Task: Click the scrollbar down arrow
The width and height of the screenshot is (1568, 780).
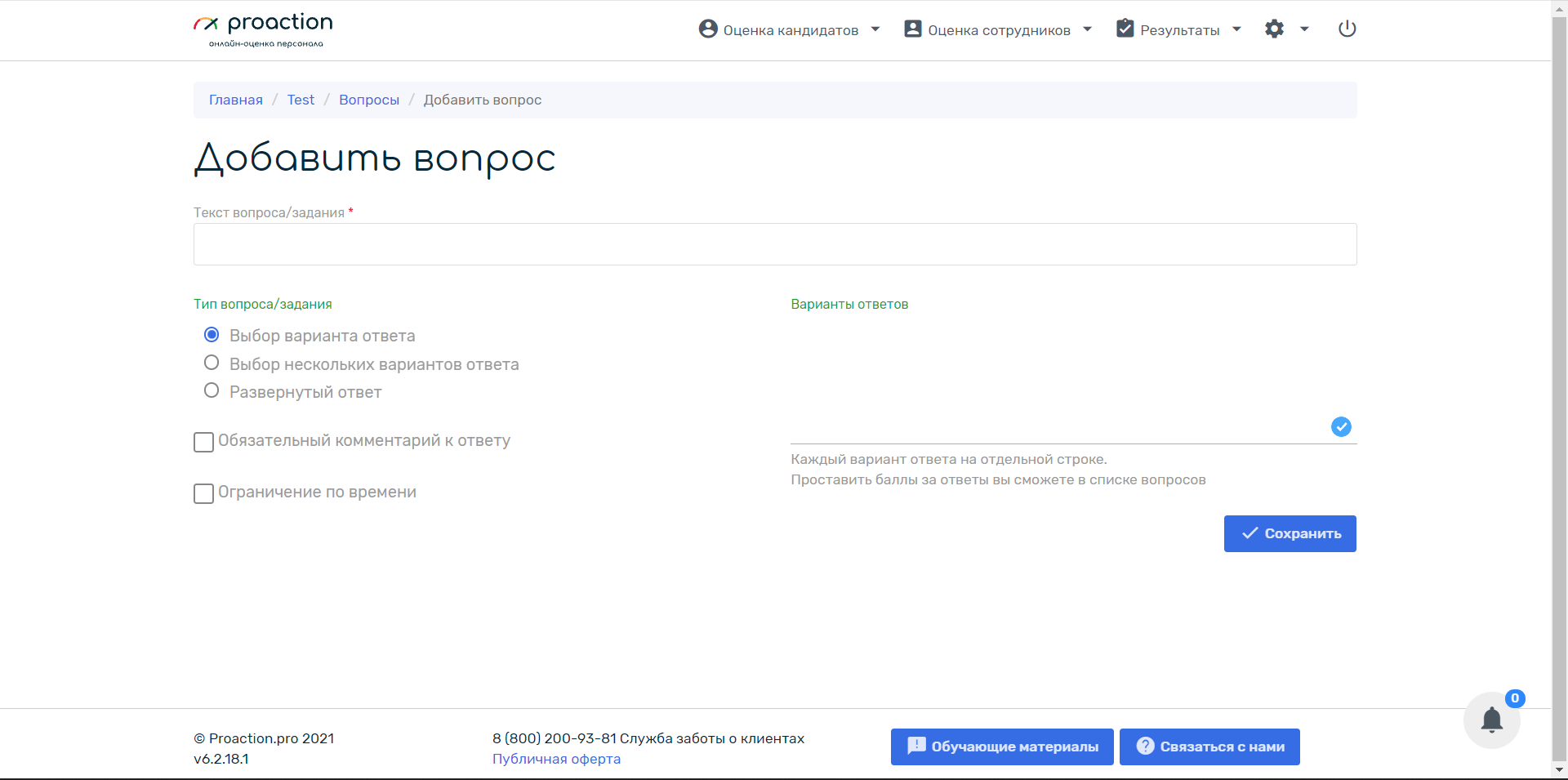Action: click(1559, 770)
